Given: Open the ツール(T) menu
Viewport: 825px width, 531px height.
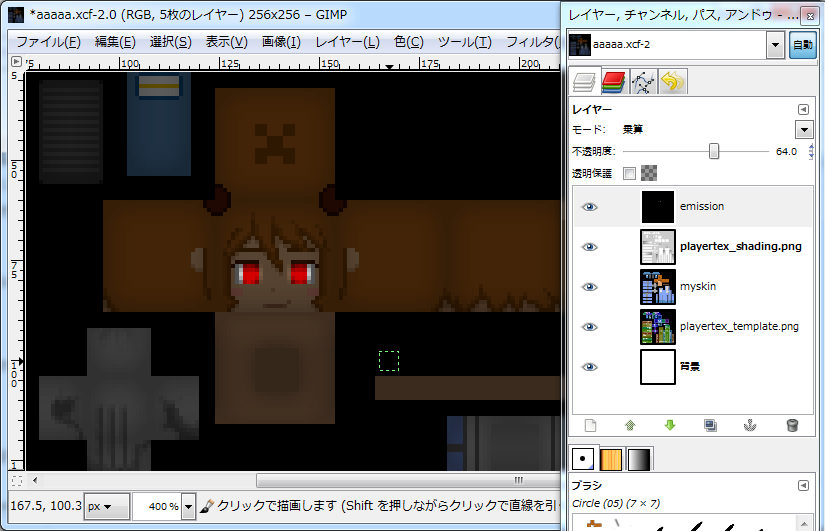Looking at the screenshot, I should tap(465, 42).
